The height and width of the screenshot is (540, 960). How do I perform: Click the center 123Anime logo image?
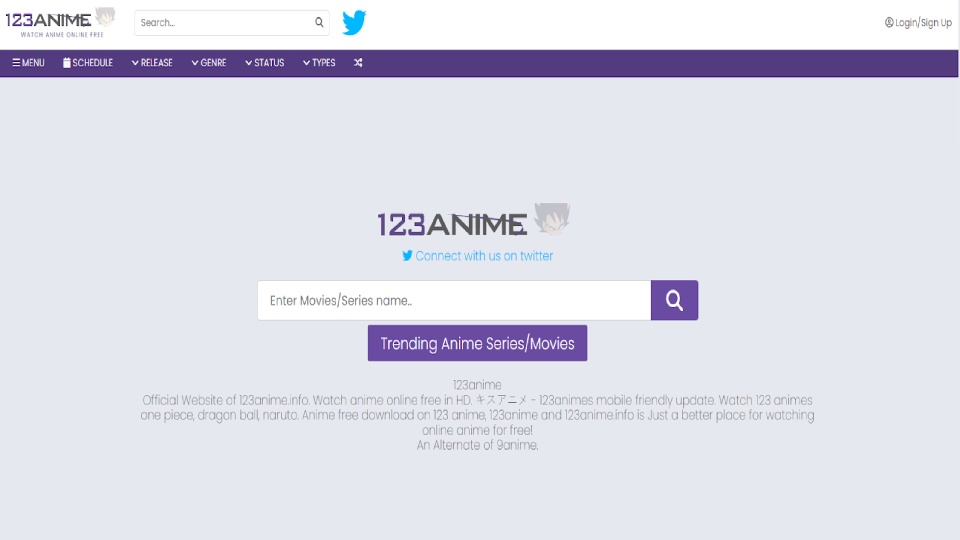[x=474, y=220]
